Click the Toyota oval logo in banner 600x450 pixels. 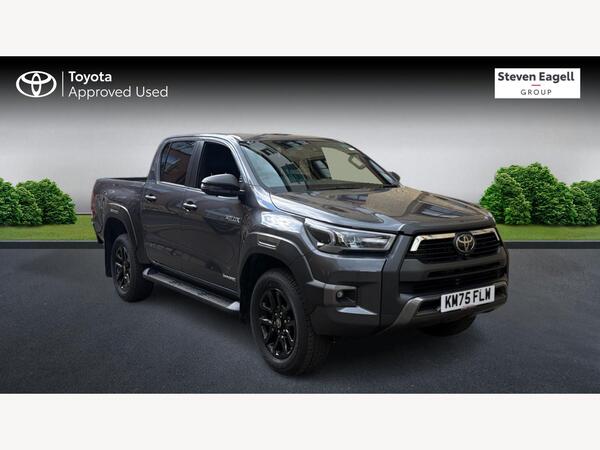[36, 84]
